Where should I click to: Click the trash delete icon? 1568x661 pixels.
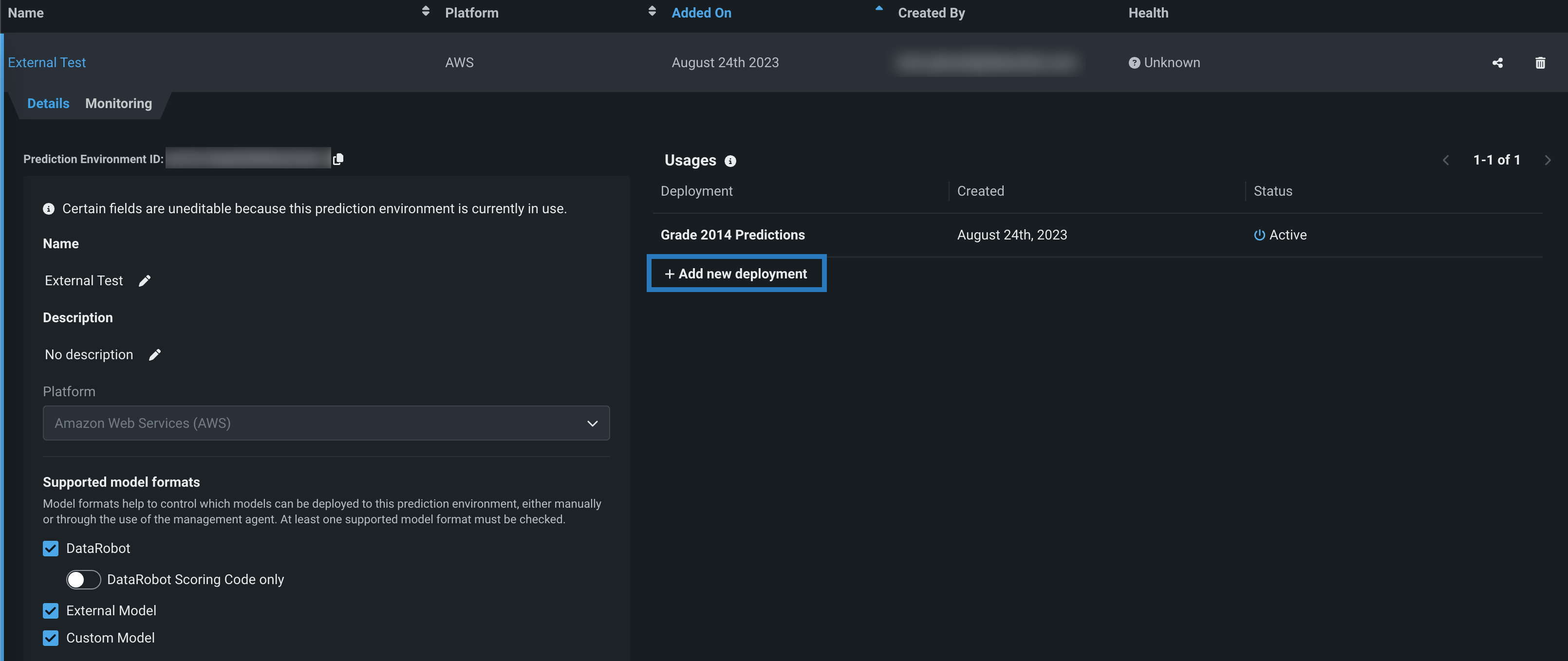[1540, 63]
